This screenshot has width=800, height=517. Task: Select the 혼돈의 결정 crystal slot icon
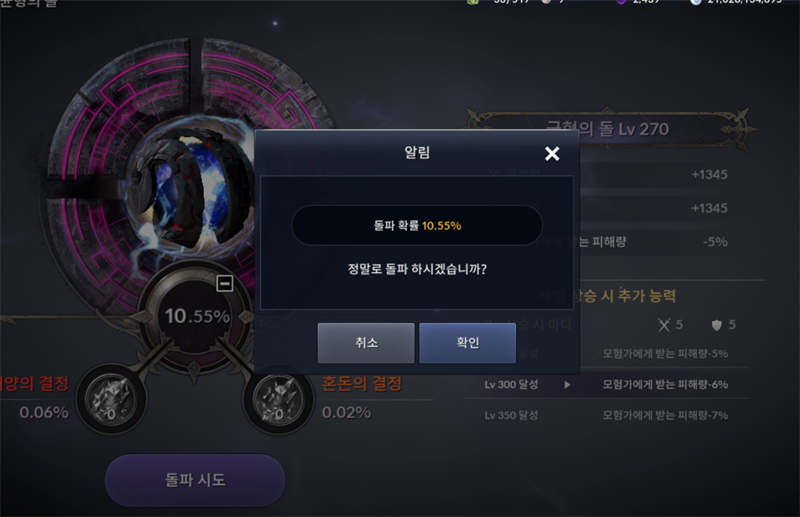[x=279, y=400]
